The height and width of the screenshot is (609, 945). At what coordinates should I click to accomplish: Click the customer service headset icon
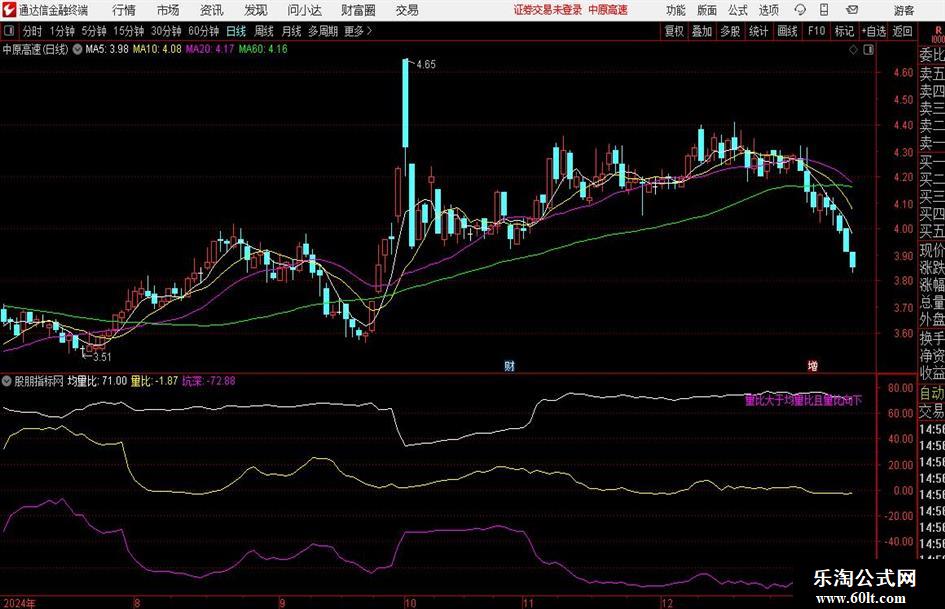800,10
